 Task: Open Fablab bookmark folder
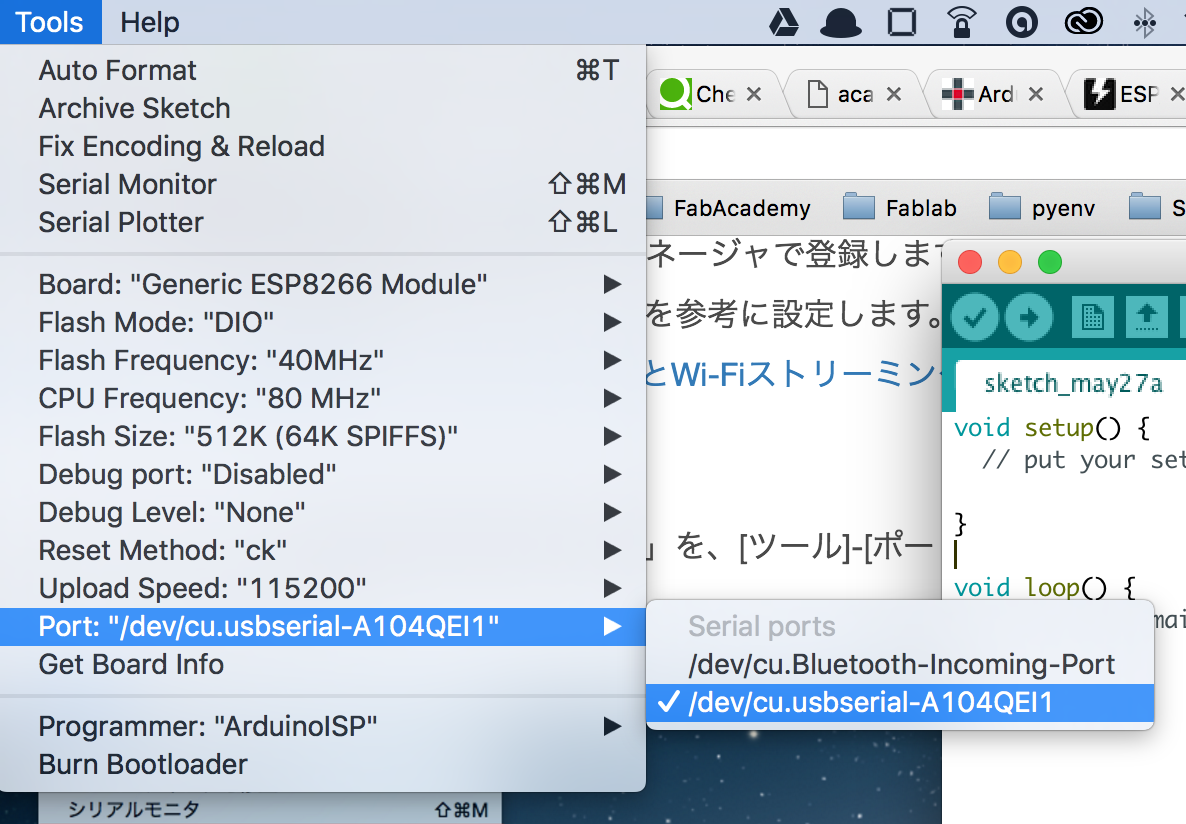900,208
